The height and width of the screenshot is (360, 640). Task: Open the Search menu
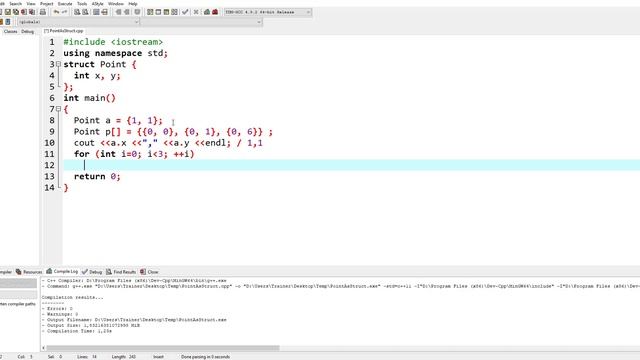click(x=16, y=4)
